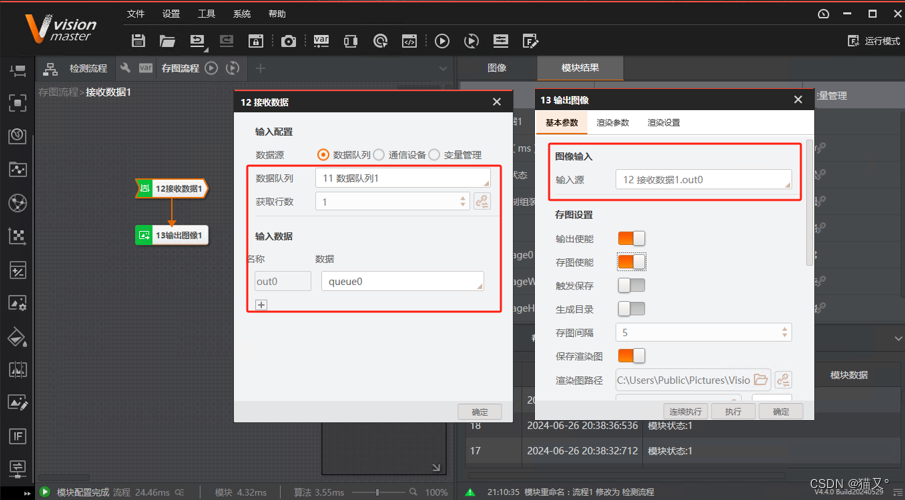Select the 通信设备 radio button

379,155
